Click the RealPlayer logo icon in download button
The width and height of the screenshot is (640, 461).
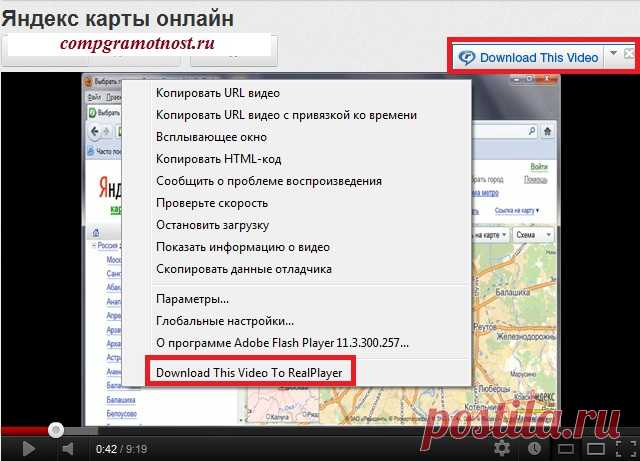coord(467,57)
